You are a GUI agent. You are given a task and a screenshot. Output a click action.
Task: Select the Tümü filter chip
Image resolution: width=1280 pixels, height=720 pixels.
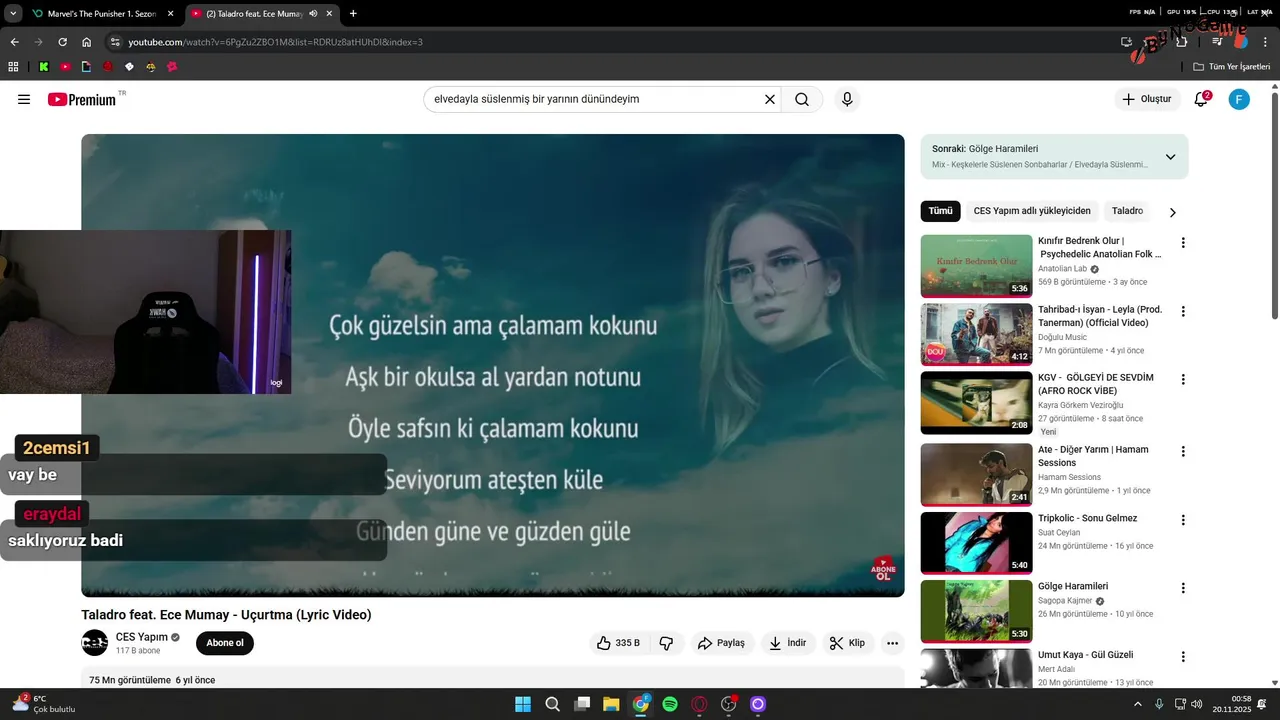pos(940,211)
